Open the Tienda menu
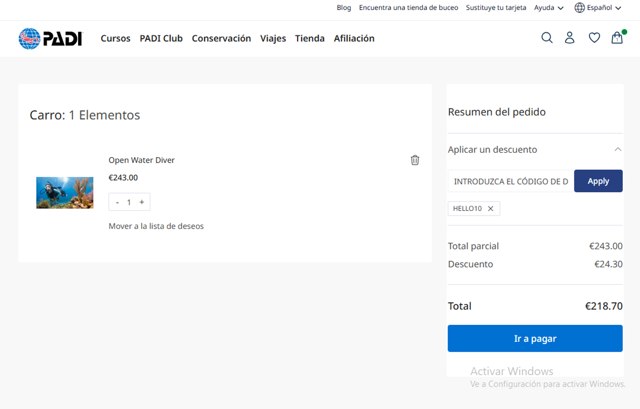Viewport: 640px width, 409px height. pyautogui.click(x=310, y=38)
